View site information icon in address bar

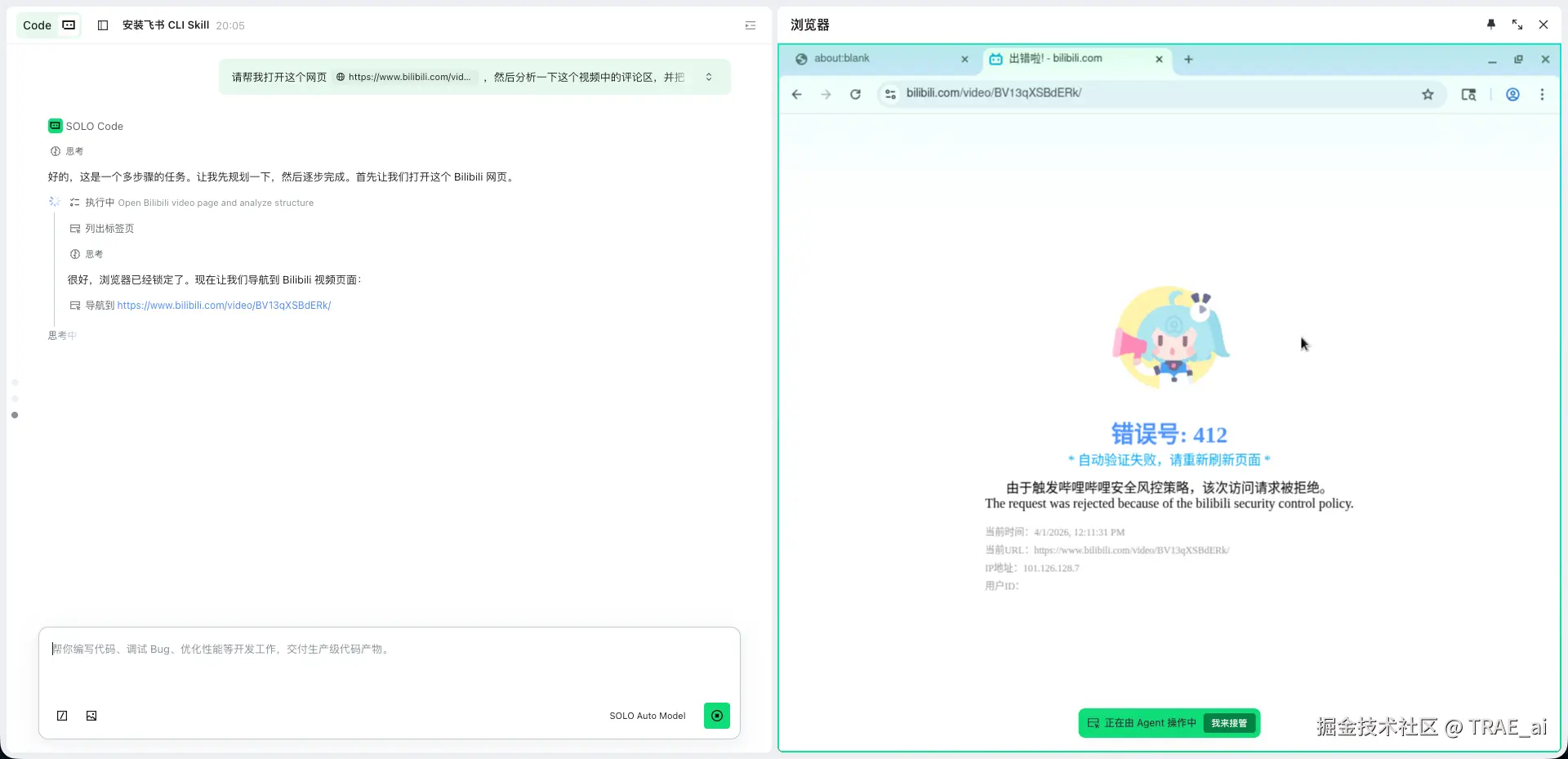(x=890, y=95)
